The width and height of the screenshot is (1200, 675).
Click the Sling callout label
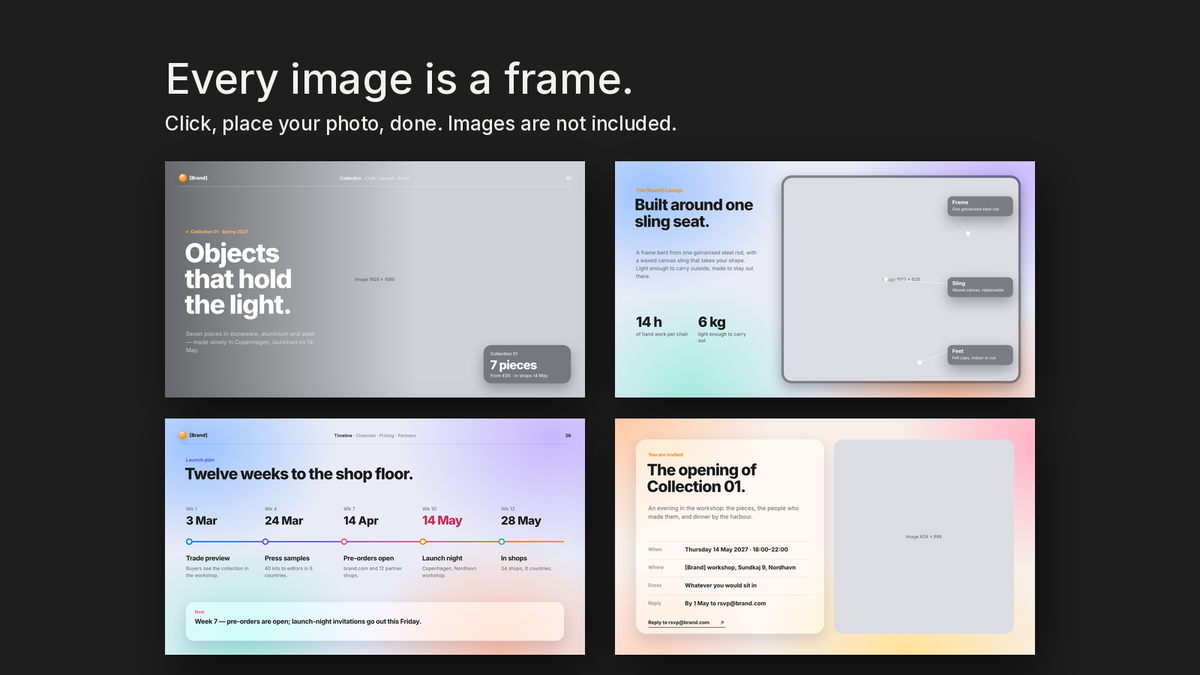coord(980,287)
